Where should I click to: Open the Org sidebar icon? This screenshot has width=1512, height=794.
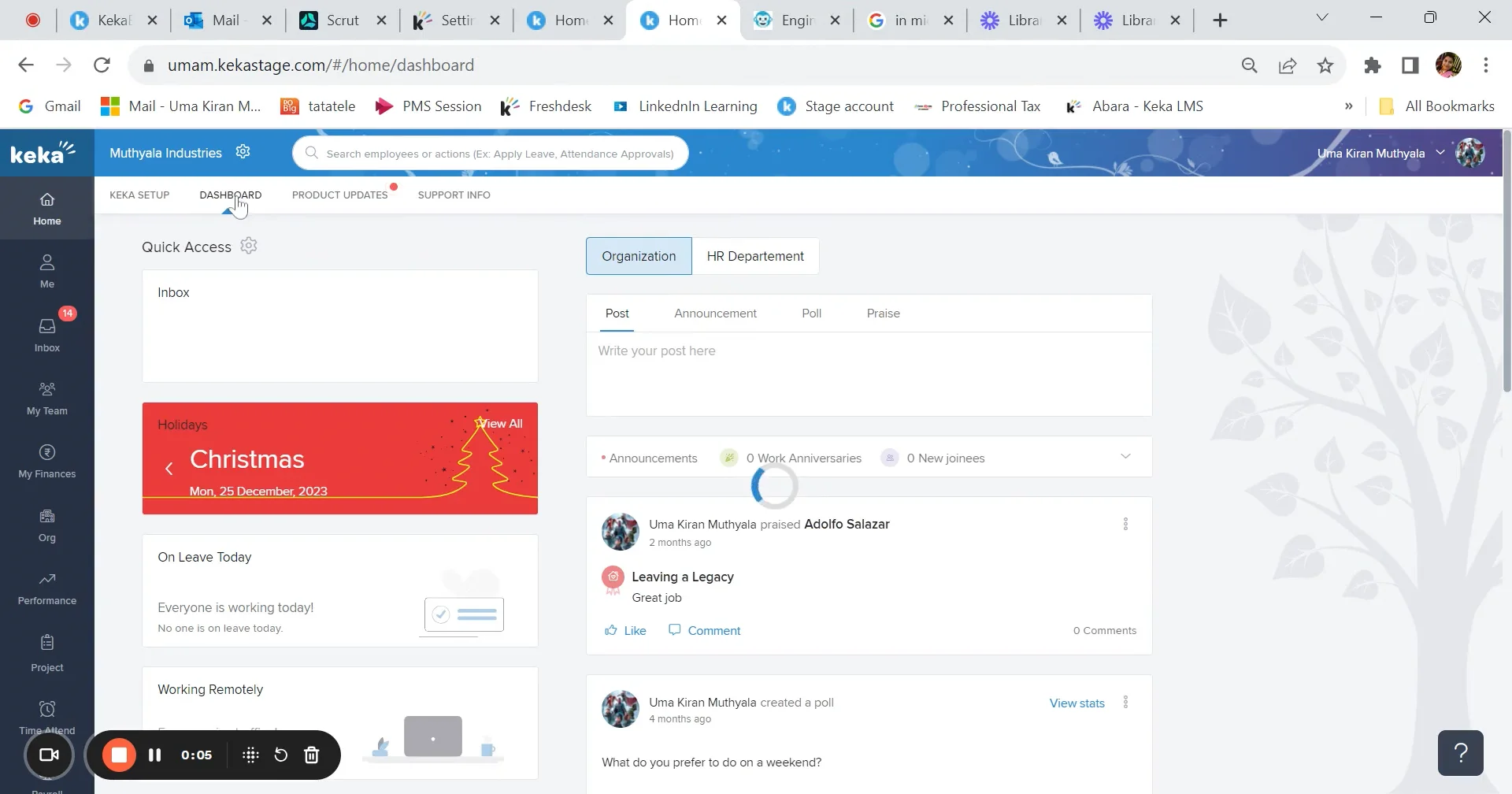pos(47,522)
